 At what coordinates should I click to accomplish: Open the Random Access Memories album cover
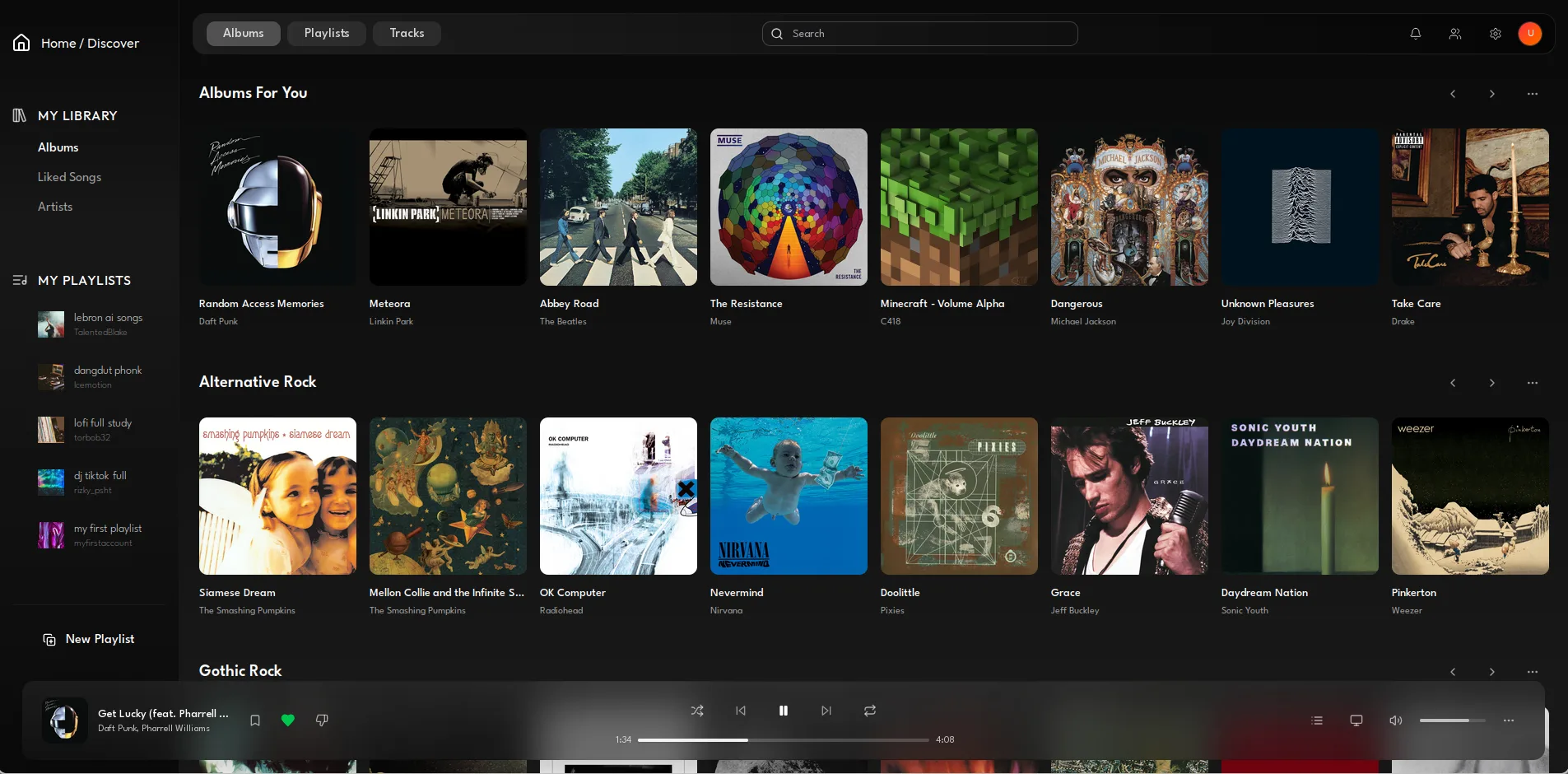pos(277,207)
